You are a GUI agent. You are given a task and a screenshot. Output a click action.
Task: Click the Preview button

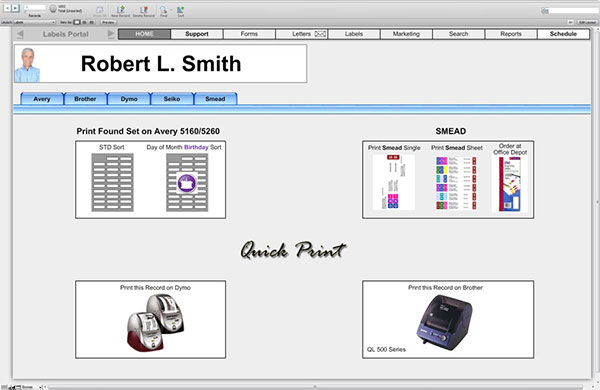[x=109, y=22]
